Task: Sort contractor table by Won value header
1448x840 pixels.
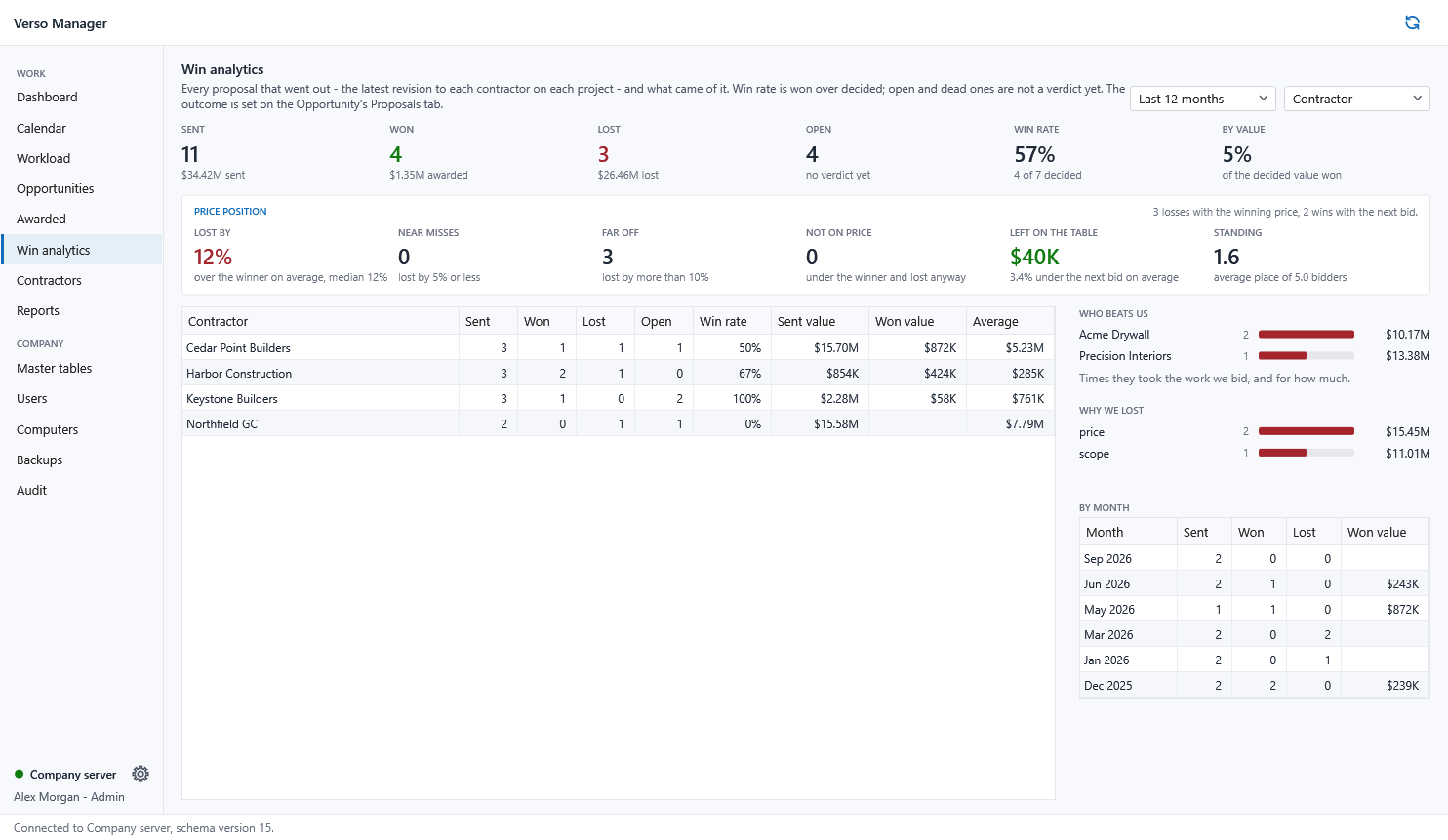Action: [917, 321]
